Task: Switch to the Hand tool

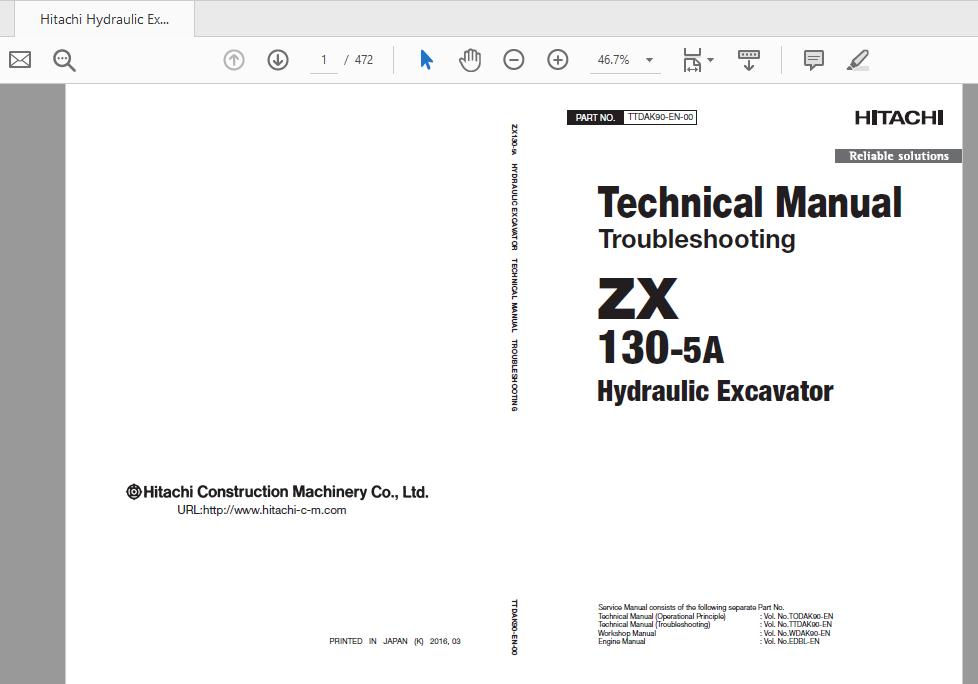Action: [469, 60]
